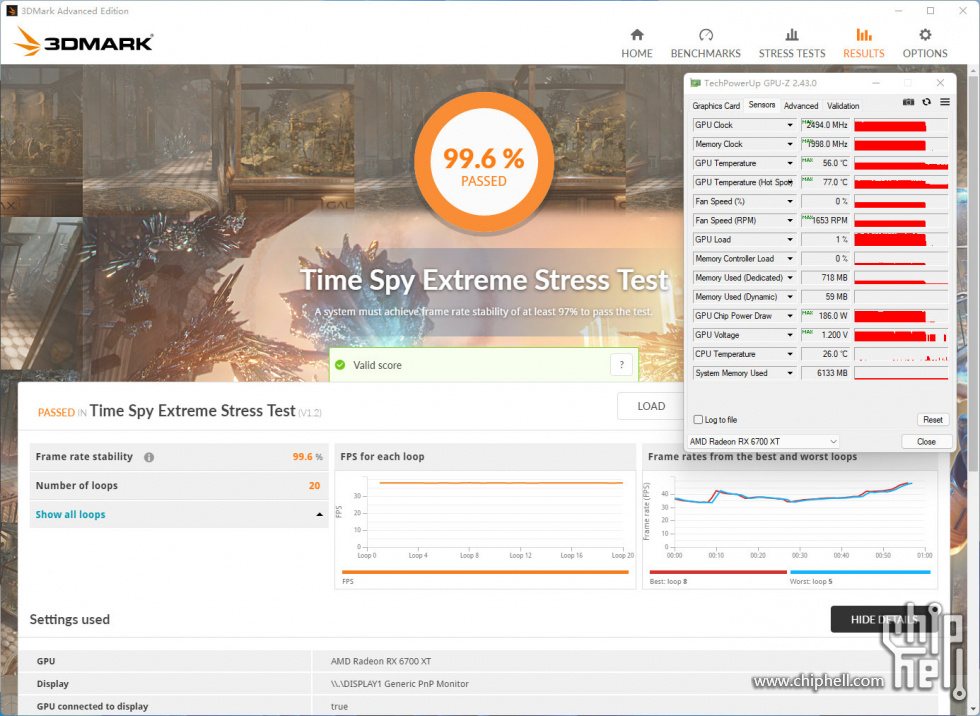The width and height of the screenshot is (980, 716).
Task: Click GPU setting value AMD Radeon RX 6700 XT
Action: [x=381, y=661]
